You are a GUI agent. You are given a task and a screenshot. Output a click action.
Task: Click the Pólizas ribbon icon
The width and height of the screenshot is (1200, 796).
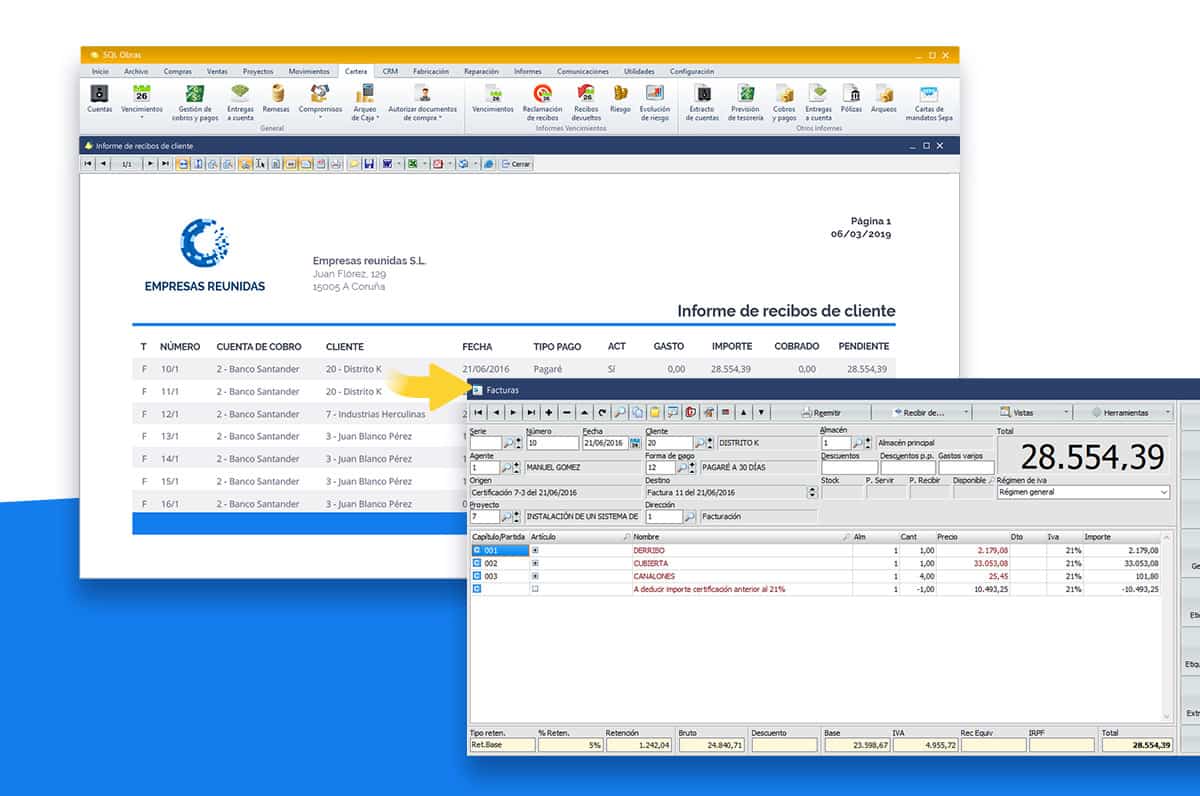pos(851,96)
